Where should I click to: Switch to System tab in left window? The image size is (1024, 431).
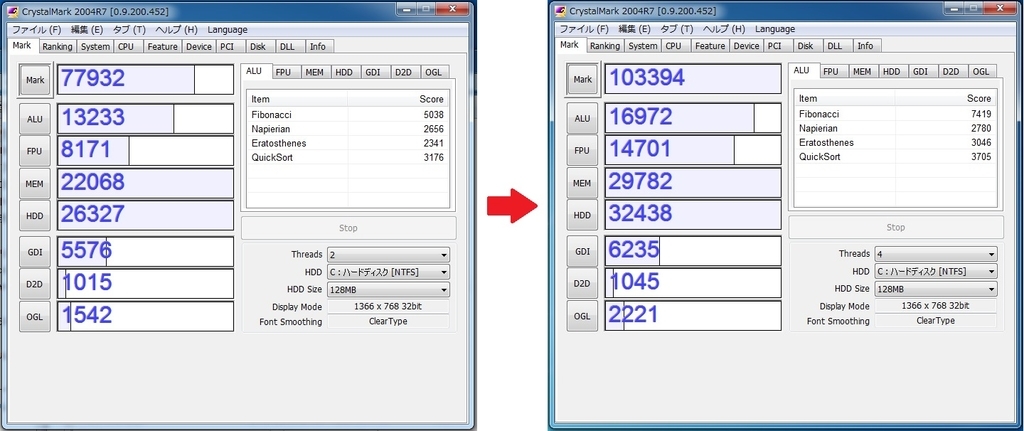pyautogui.click(x=95, y=47)
